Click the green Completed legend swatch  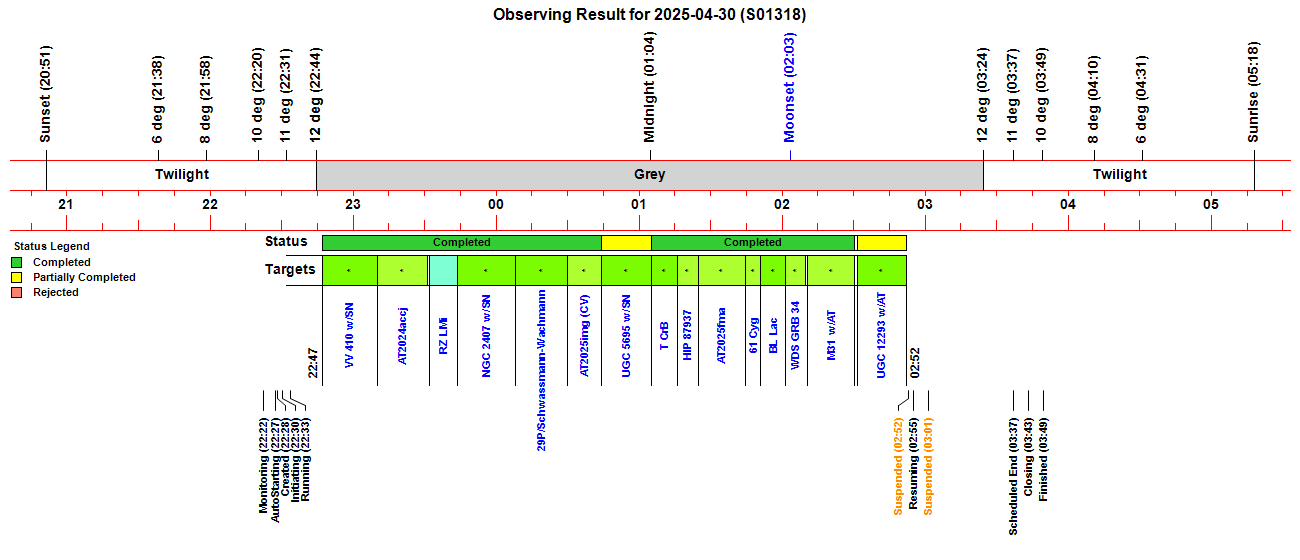(x=16, y=262)
